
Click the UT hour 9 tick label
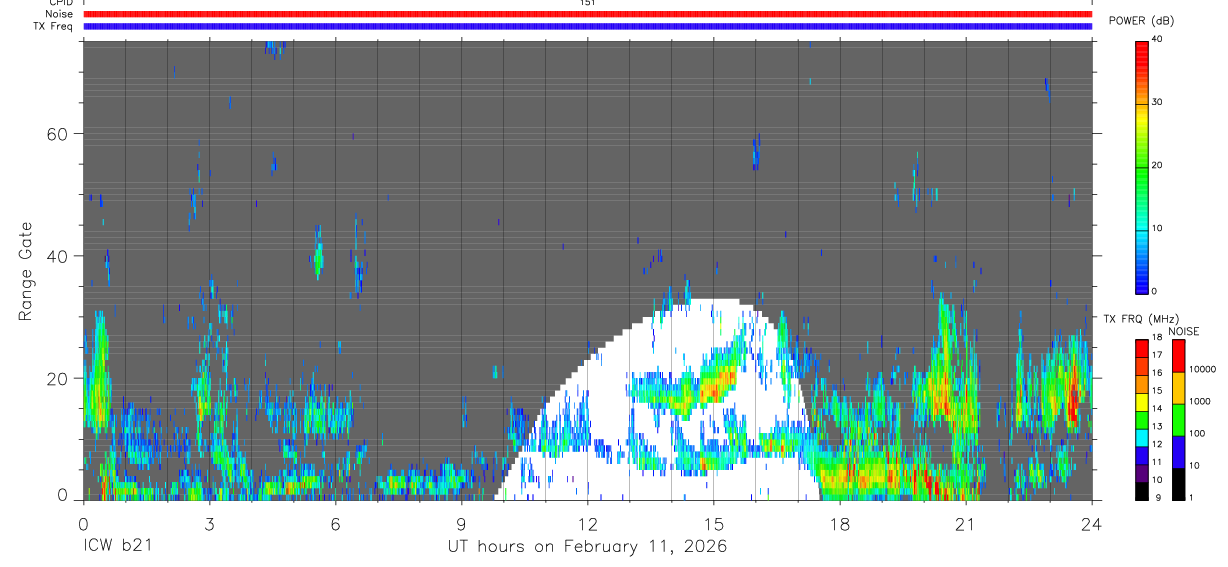click(461, 523)
